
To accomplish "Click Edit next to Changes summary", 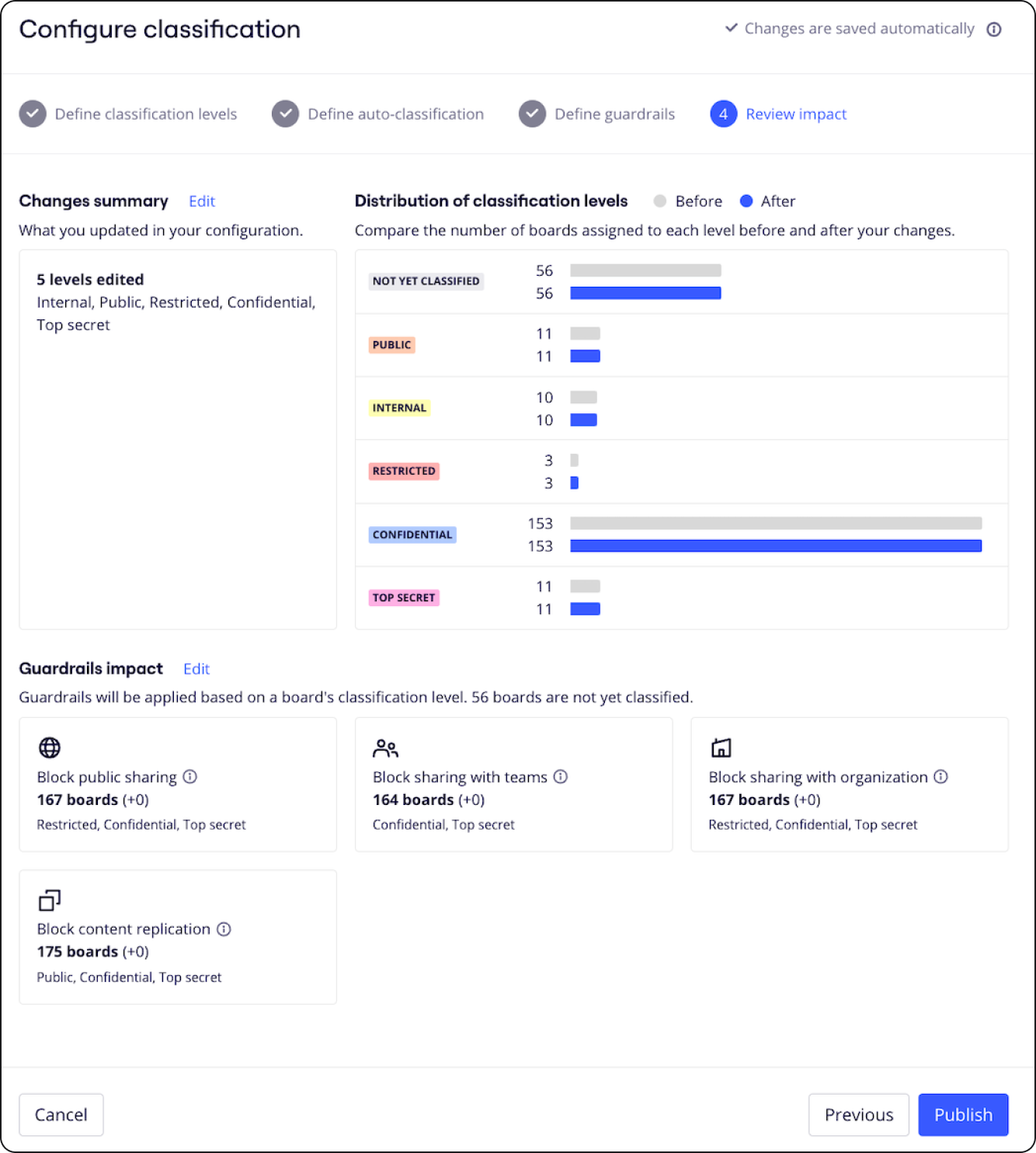I will tap(201, 200).
